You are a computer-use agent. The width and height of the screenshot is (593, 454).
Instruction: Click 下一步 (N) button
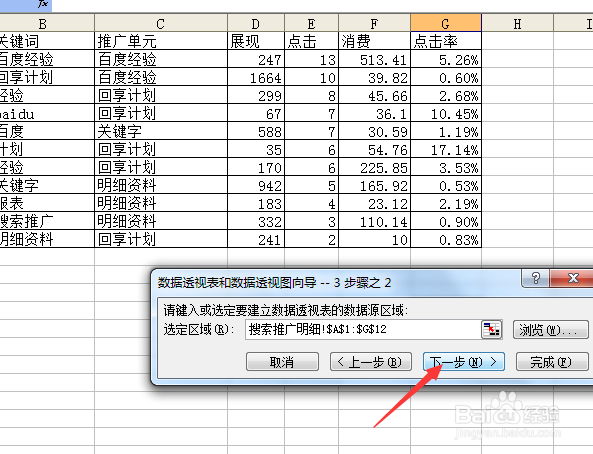[464, 362]
